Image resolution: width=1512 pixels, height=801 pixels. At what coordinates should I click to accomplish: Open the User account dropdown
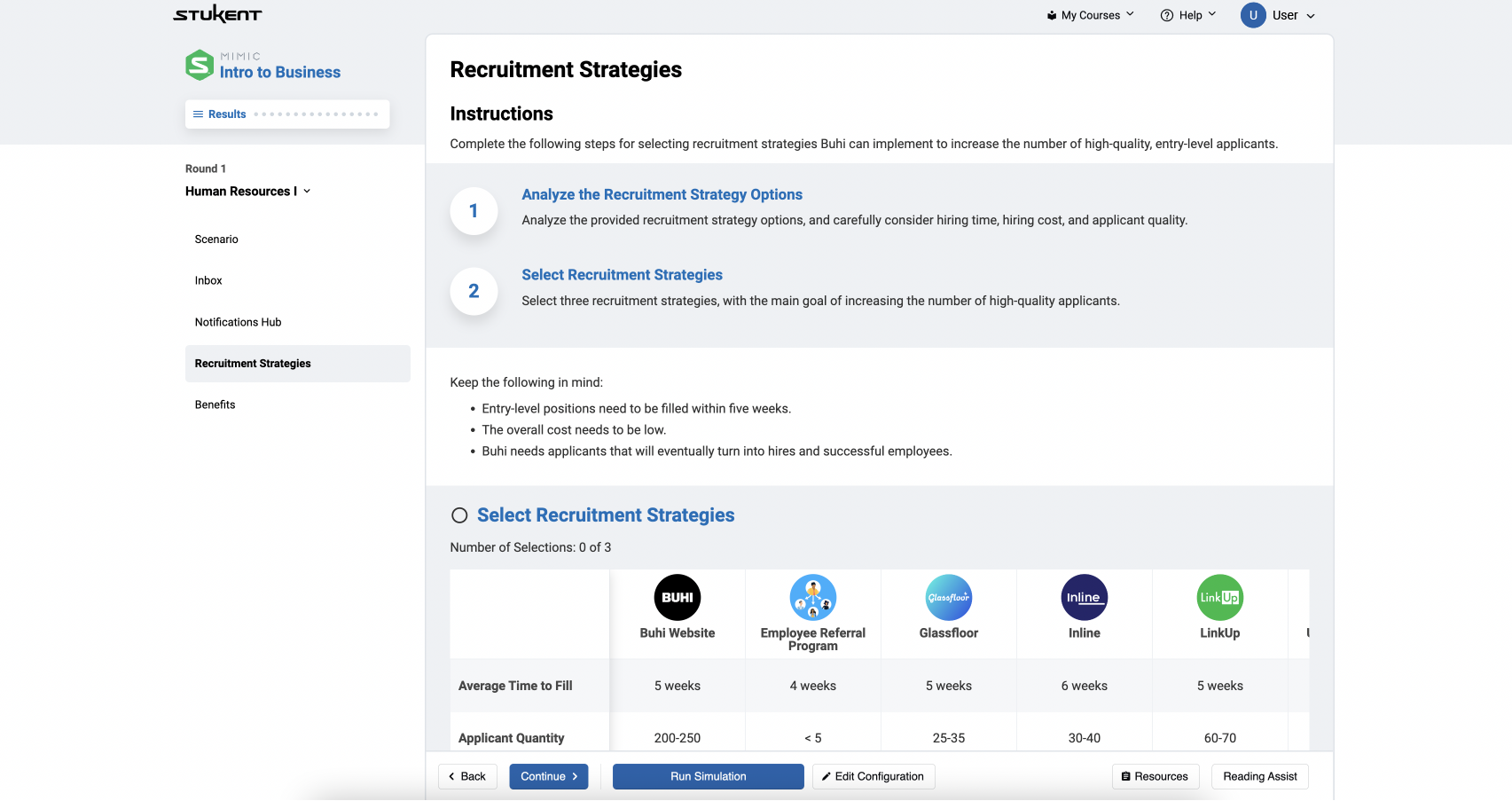pyautogui.click(x=1286, y=14)
